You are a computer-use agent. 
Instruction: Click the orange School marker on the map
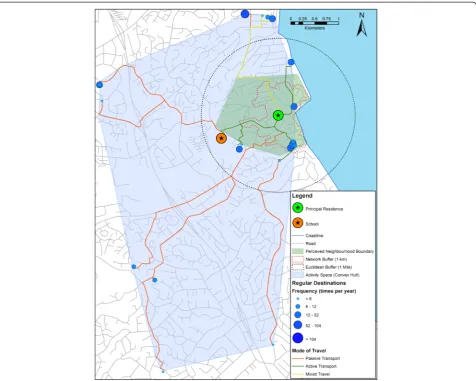click(x=221, y=138)
